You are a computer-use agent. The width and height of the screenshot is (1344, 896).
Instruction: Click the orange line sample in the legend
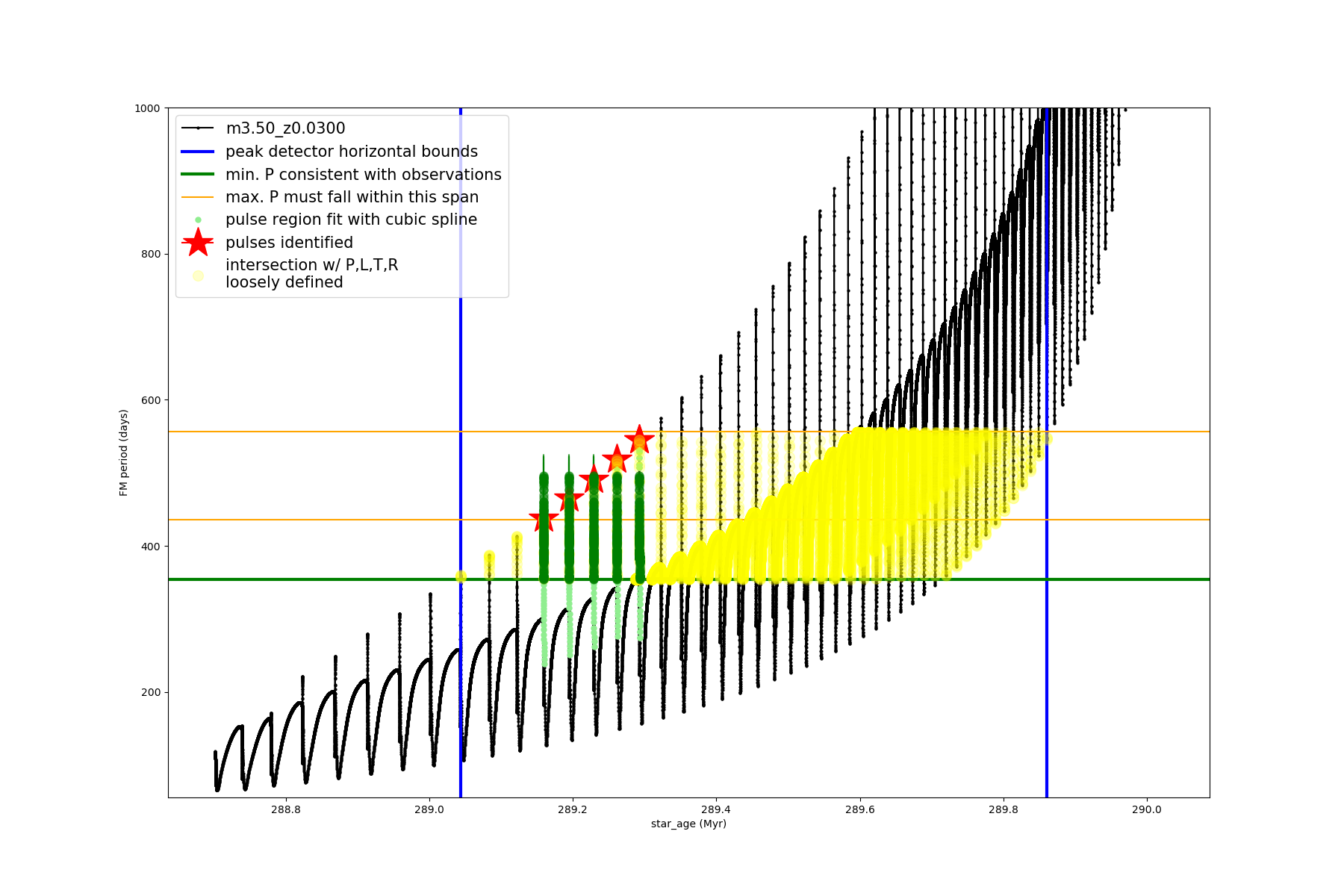(x=198, y=197)
